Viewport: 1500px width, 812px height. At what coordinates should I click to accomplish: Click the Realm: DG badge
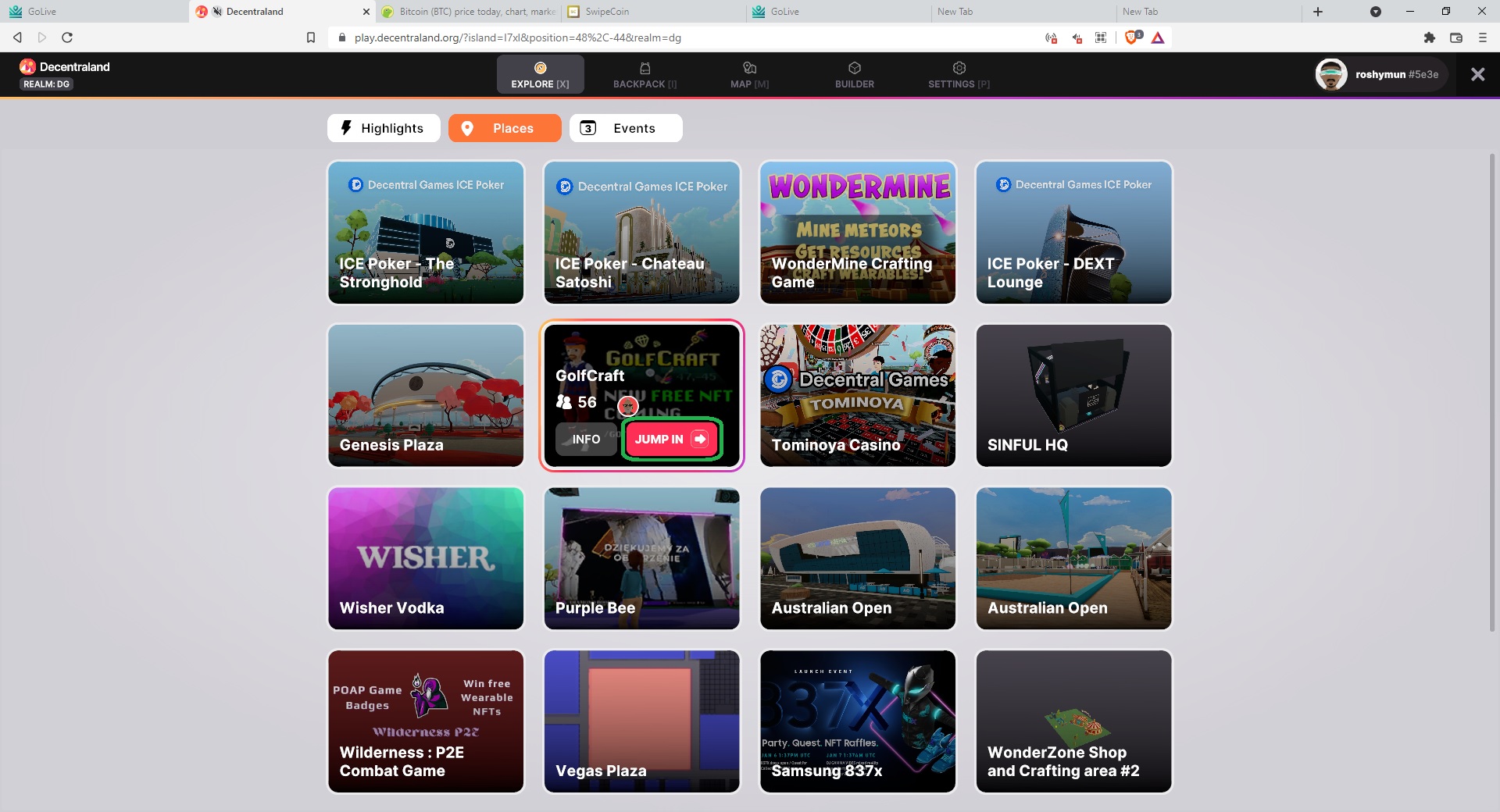[46, 84]
